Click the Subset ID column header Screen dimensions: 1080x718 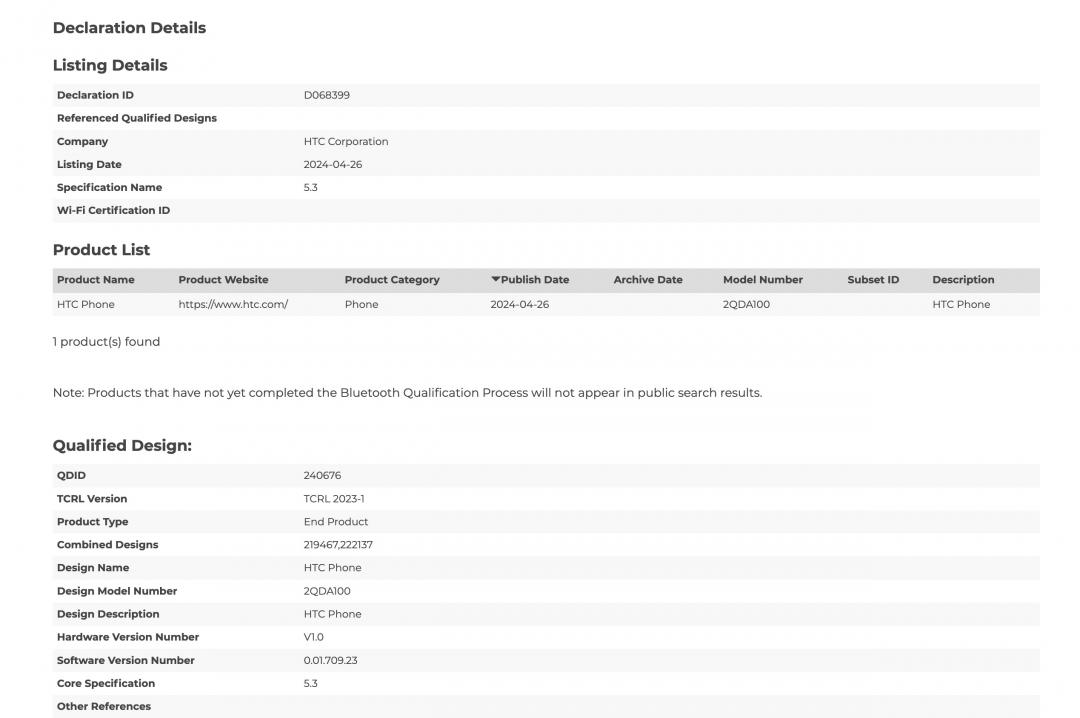872,280
